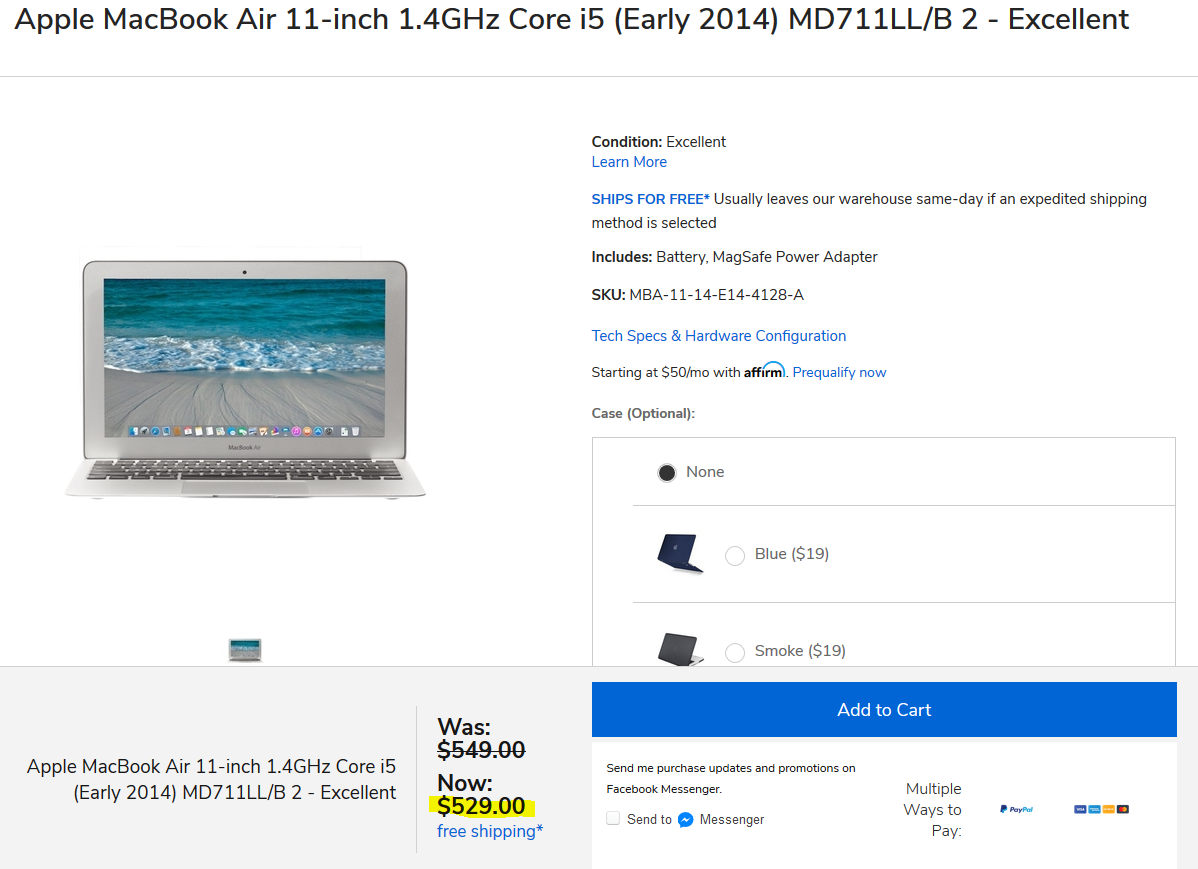Click the American Express card icon

[1094, 809]
